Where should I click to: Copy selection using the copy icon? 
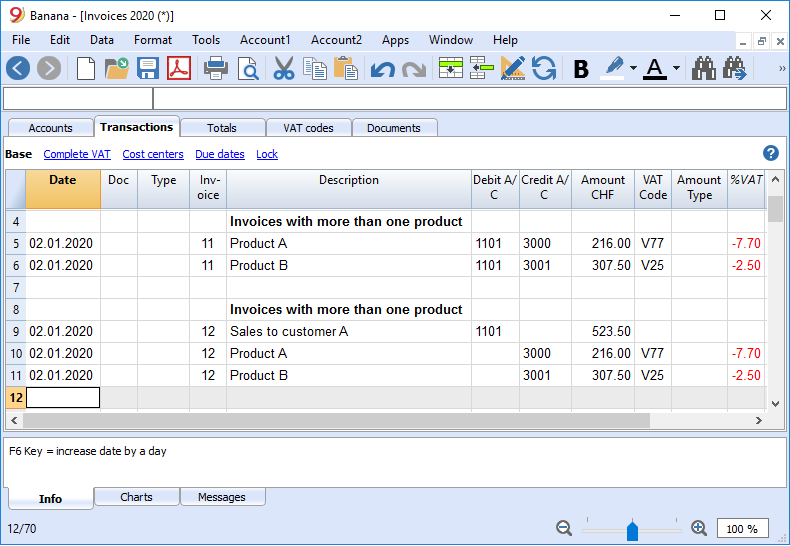tap(315, 68)
